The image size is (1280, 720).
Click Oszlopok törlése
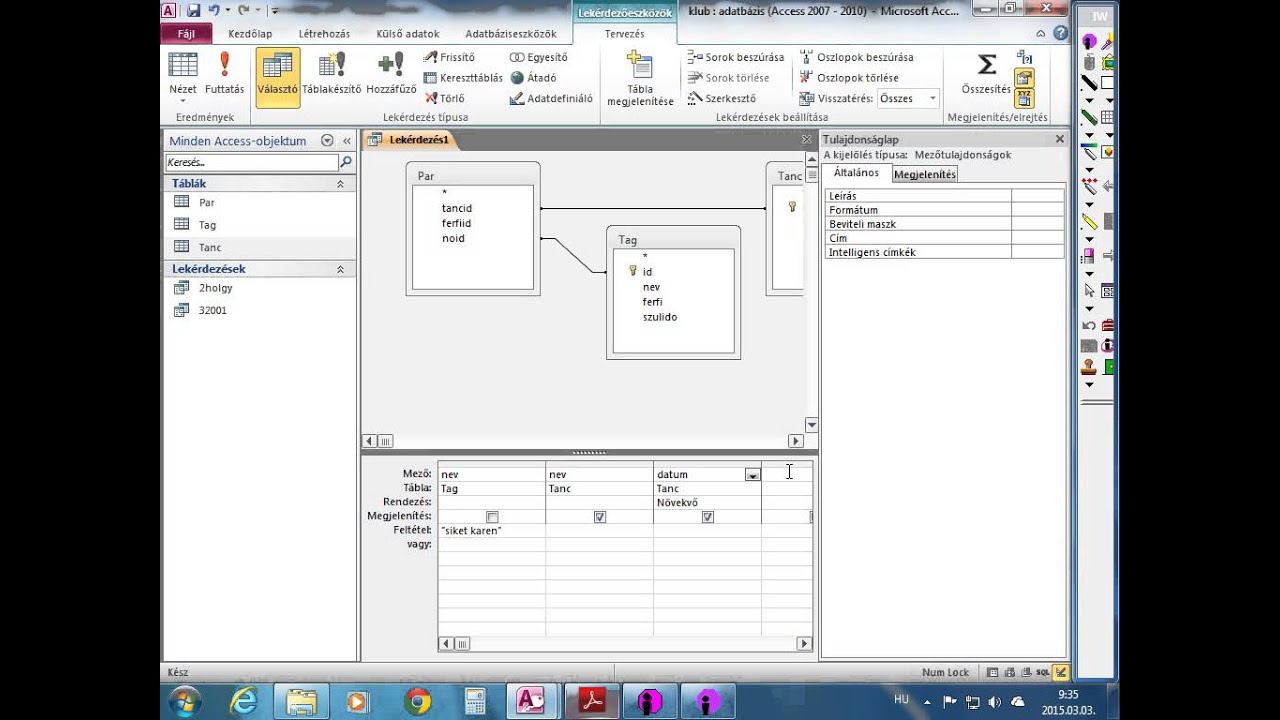click(x=849, y=78)
